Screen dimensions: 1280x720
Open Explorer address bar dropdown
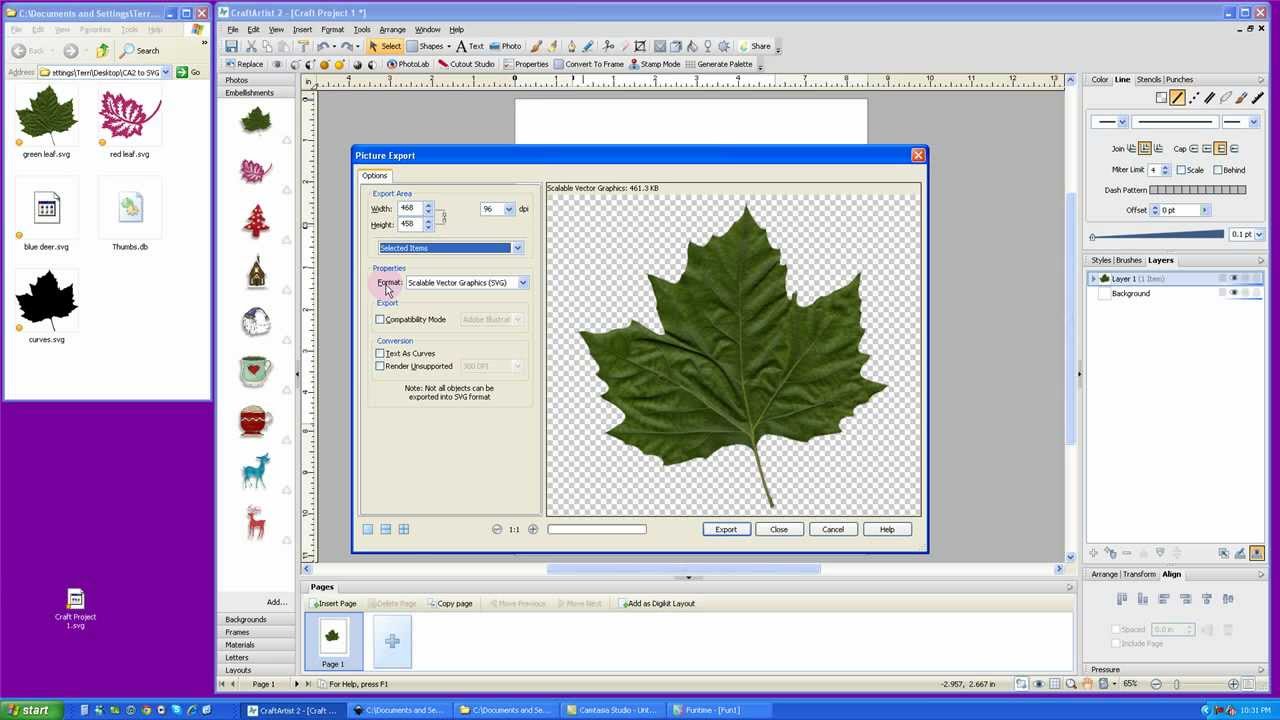click(x=166, y=72)
